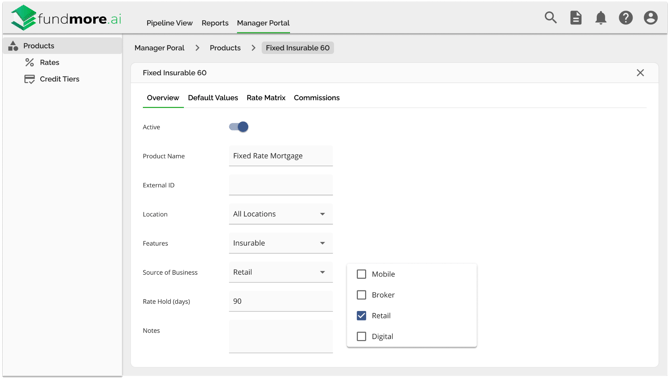670x379 pixels.
Task: Click the help question mark icon
Action: (x=626, y=18)
